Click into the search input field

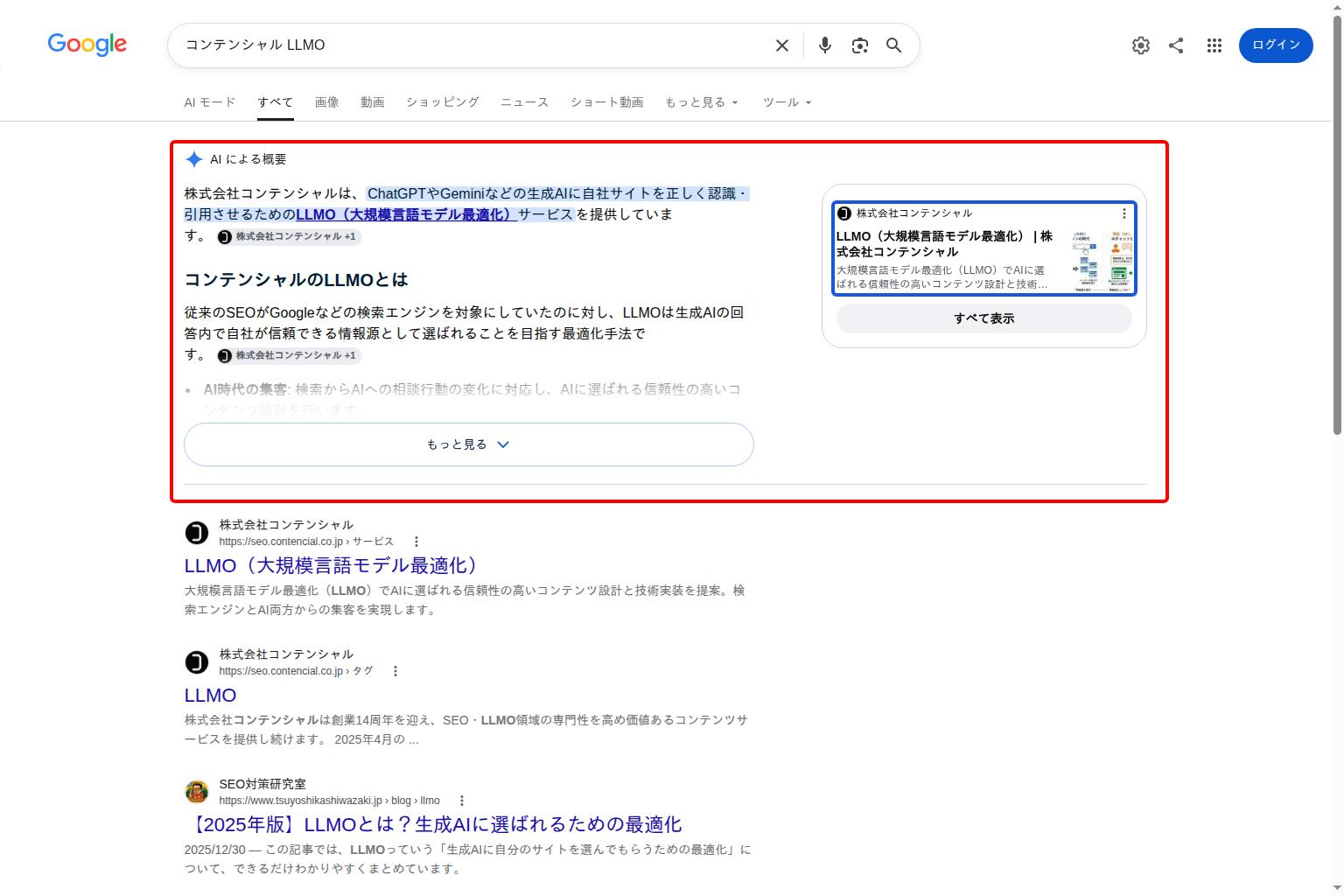pyautogui.click(x=472, y=45)
